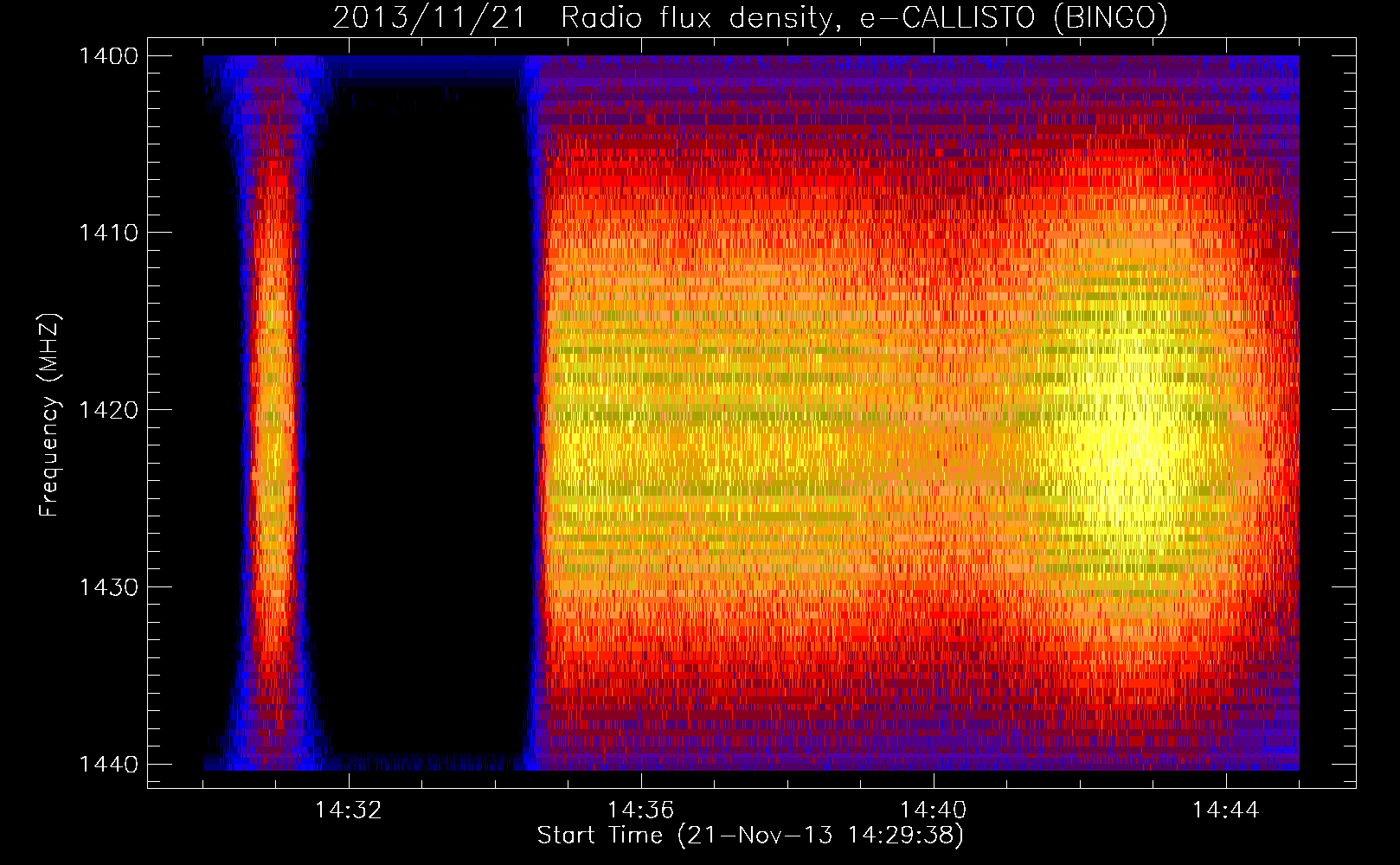Image resolution: width=1400 pixels, height=865 pixels.
Task: Click the 14:40 time axis label
Action: pos(933,811)
